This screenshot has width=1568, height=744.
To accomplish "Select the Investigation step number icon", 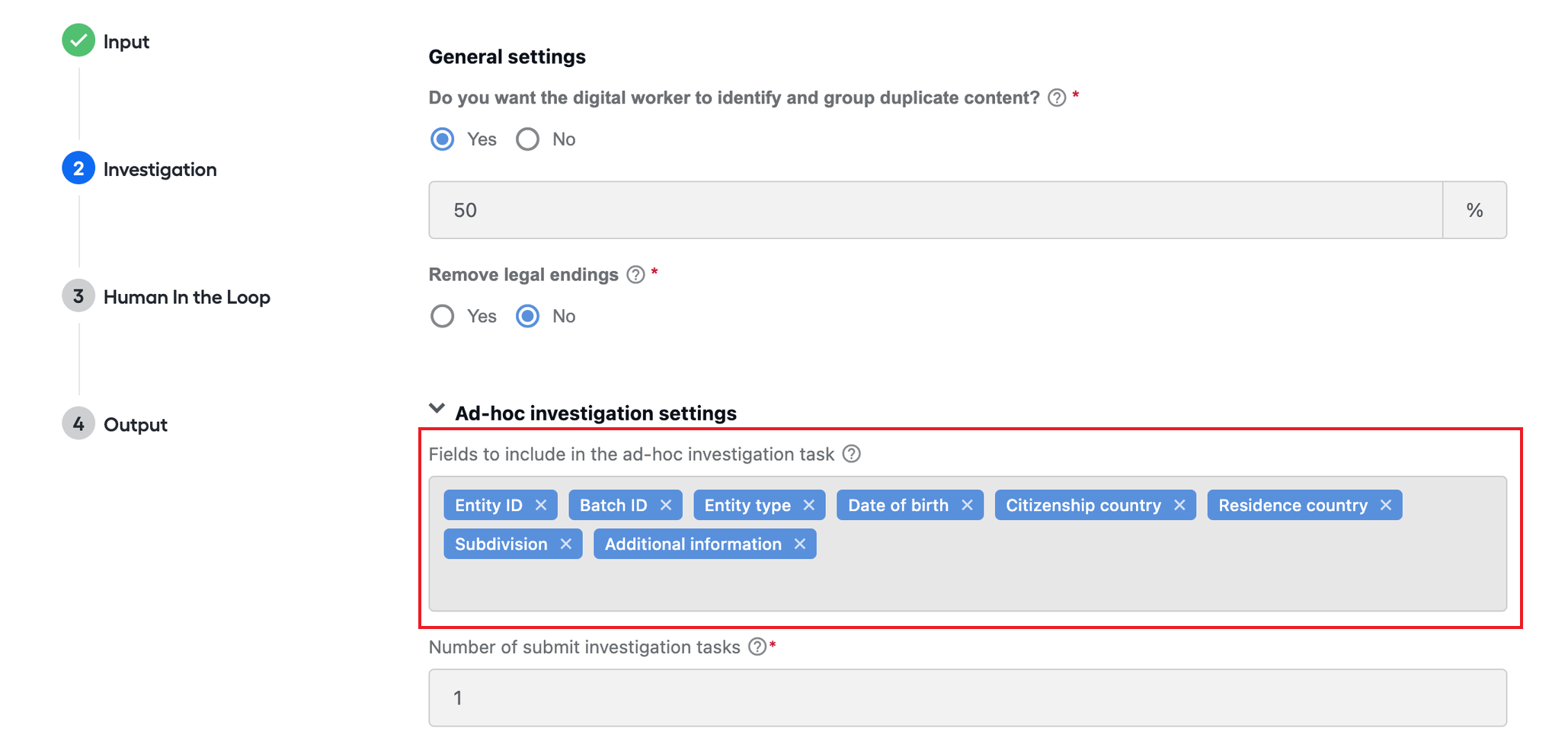I will click(78, 168).
